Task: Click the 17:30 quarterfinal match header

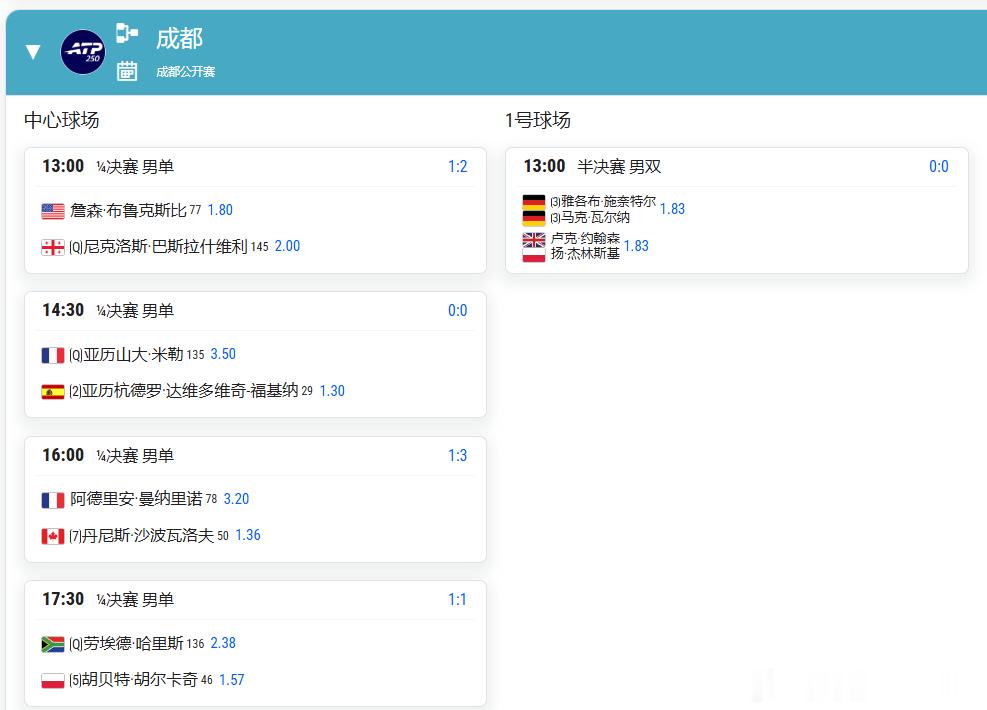Action: point(255,600)
